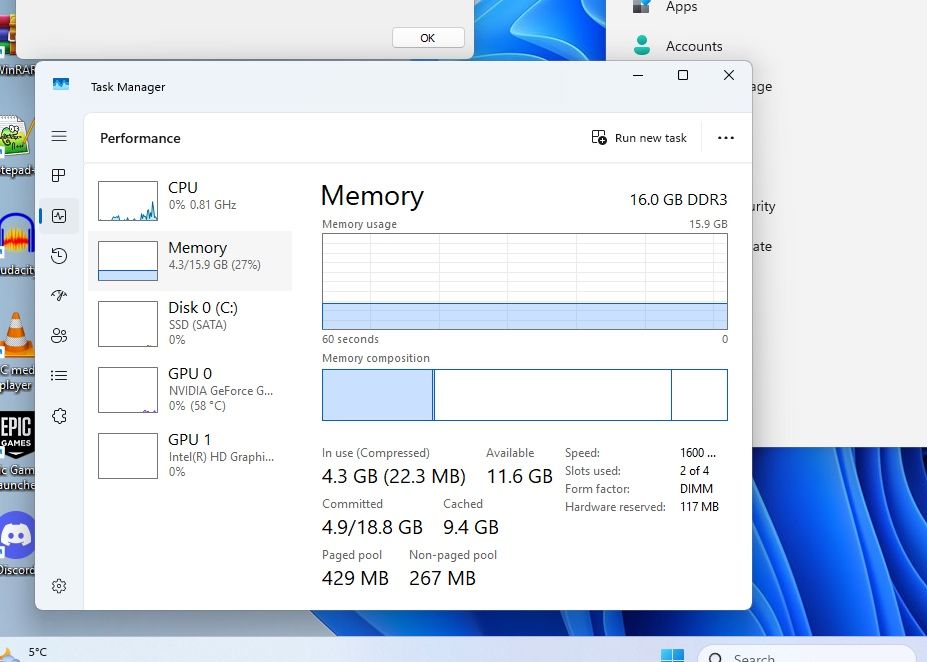Viewport: 927px width, 662px height.
Task: Open the Details list icon in sidebar
Action: [59, 375]
